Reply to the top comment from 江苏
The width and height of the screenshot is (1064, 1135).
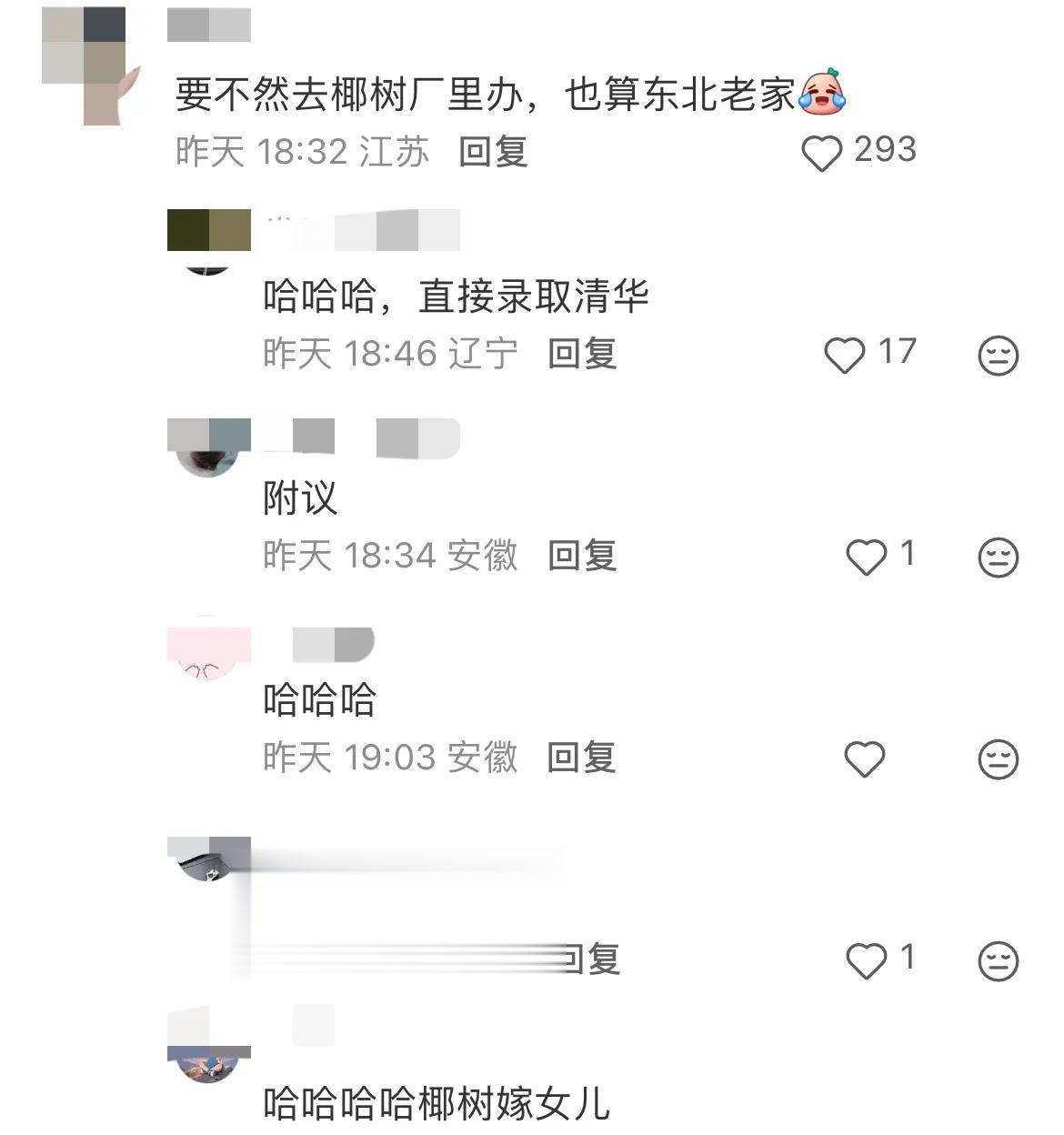click(x=493, y=152)
